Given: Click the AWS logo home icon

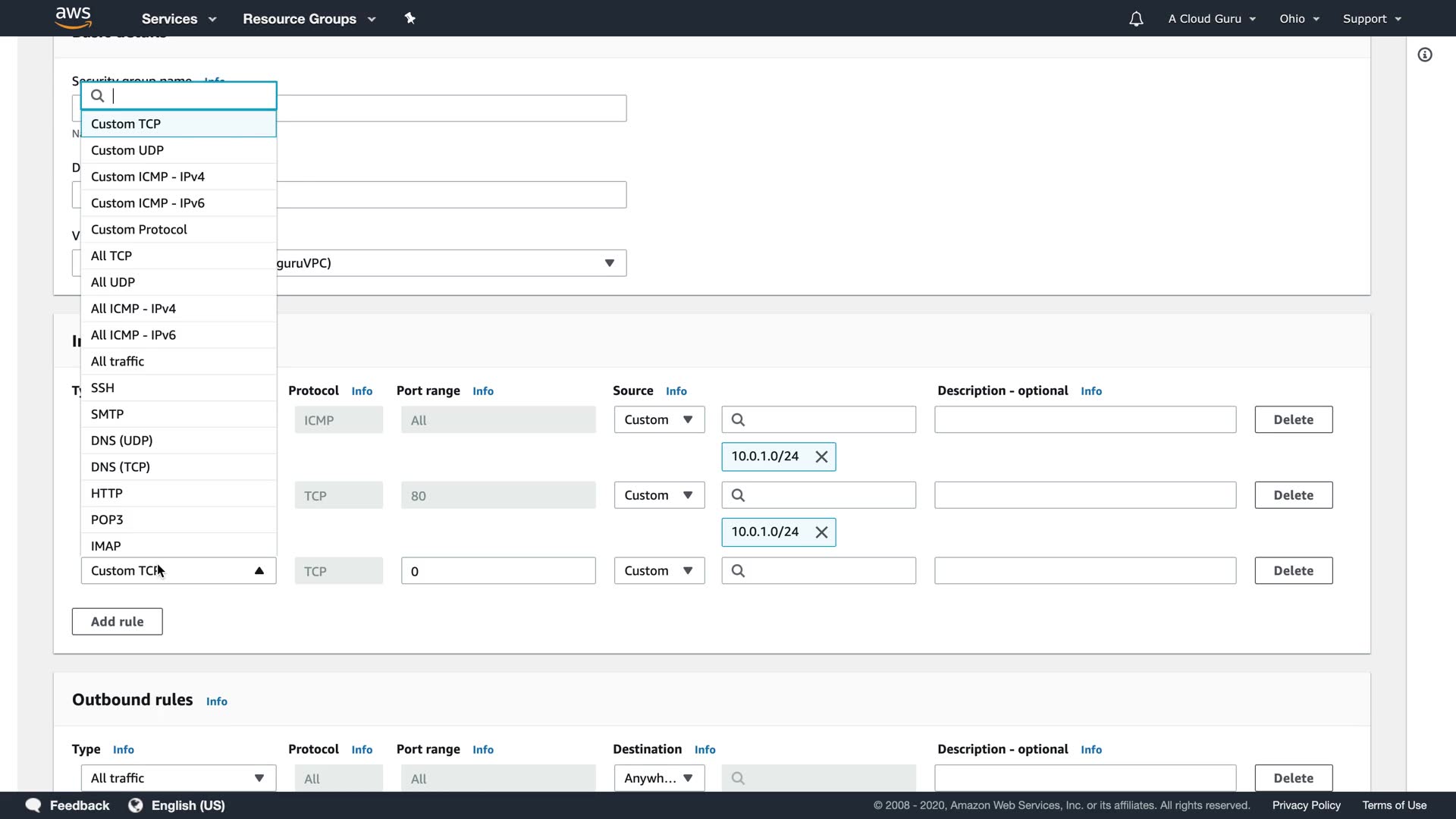Looking at the screenshot, I should pos(73,17).
